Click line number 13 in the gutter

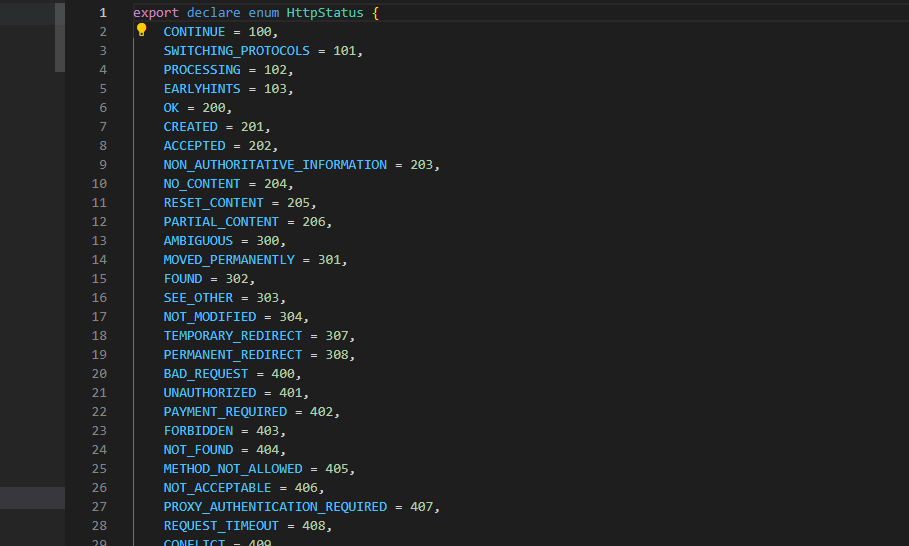pos(99,241)
